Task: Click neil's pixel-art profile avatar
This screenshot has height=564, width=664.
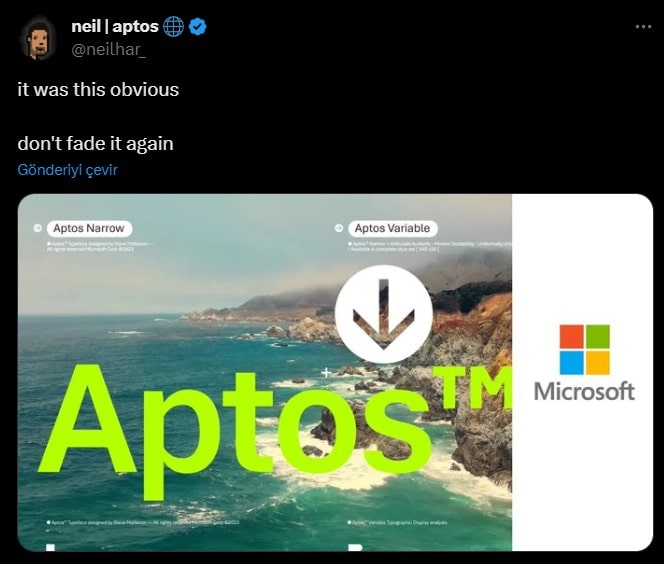Action: 37,38
